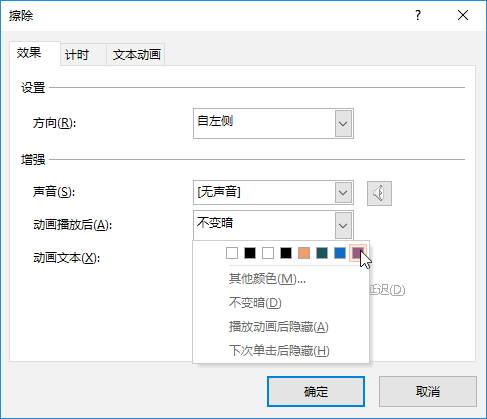Select 播放动画后隐藏(A) option
487x419 pixels.
[x=281, y=327]
